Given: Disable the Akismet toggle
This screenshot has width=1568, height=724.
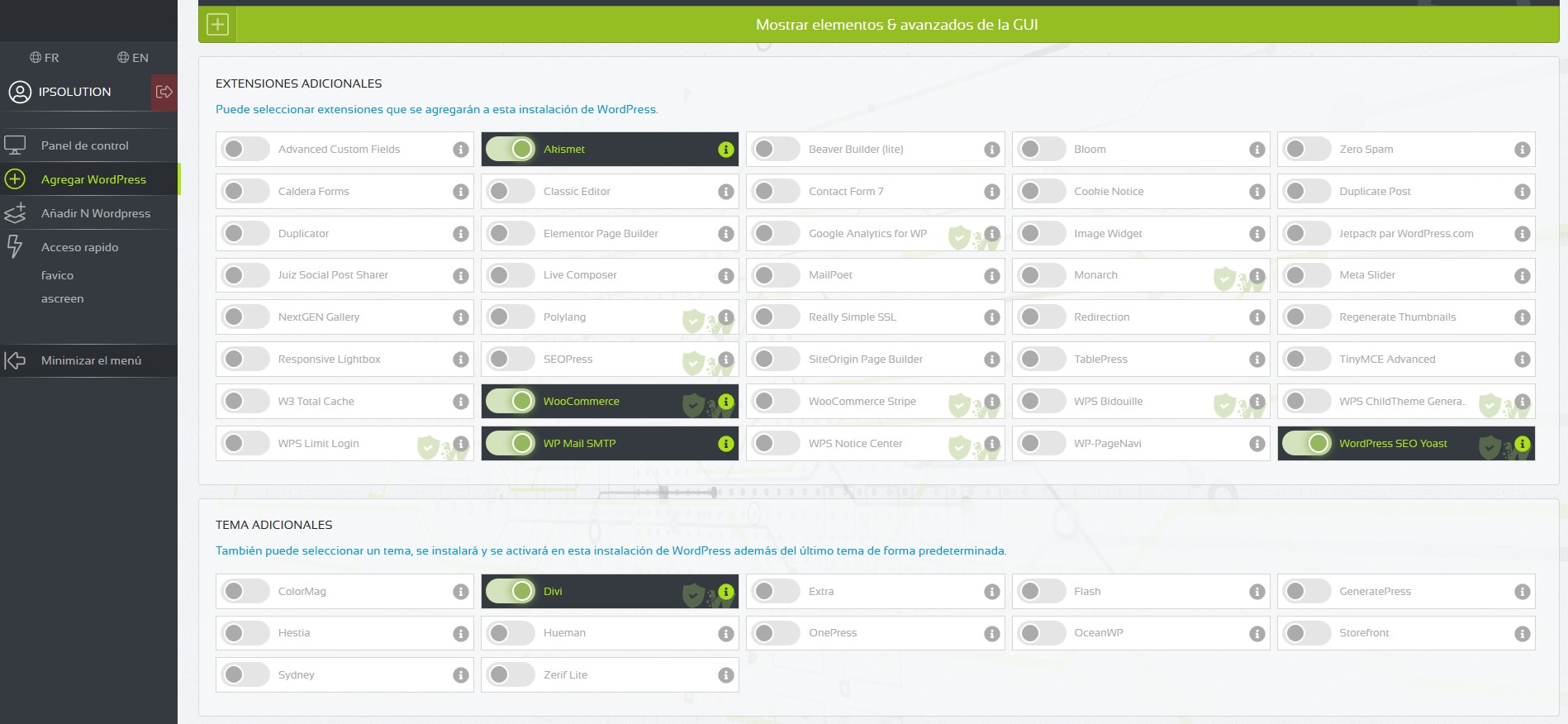Looking at the screenshot, I should click(x=511, y=149).
